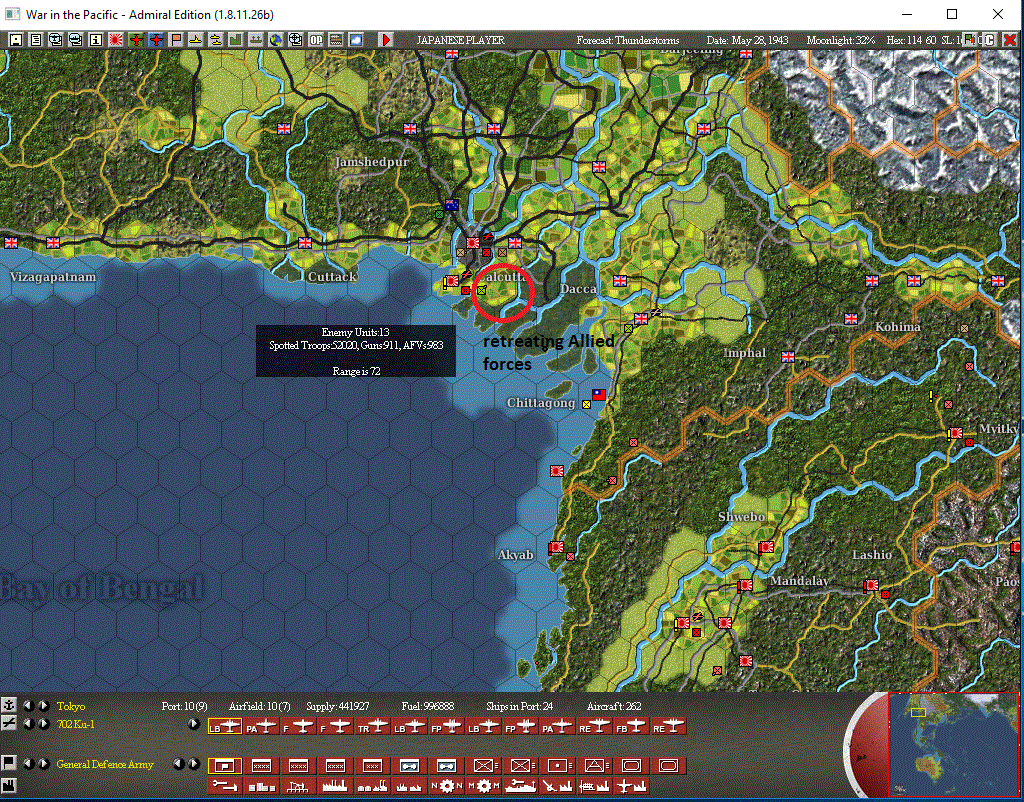Click the 'Moonlight: 32%' text
This screenshot has width=1024, height=802.
pos(840,40)
